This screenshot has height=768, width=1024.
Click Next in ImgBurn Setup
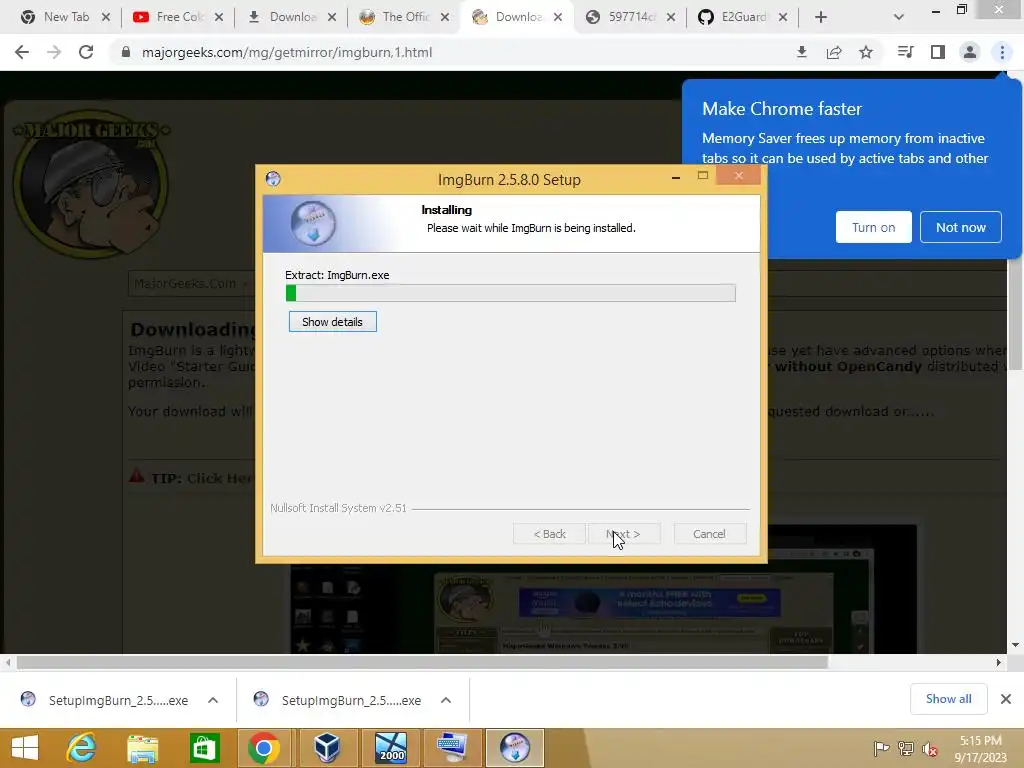[624, 534]
